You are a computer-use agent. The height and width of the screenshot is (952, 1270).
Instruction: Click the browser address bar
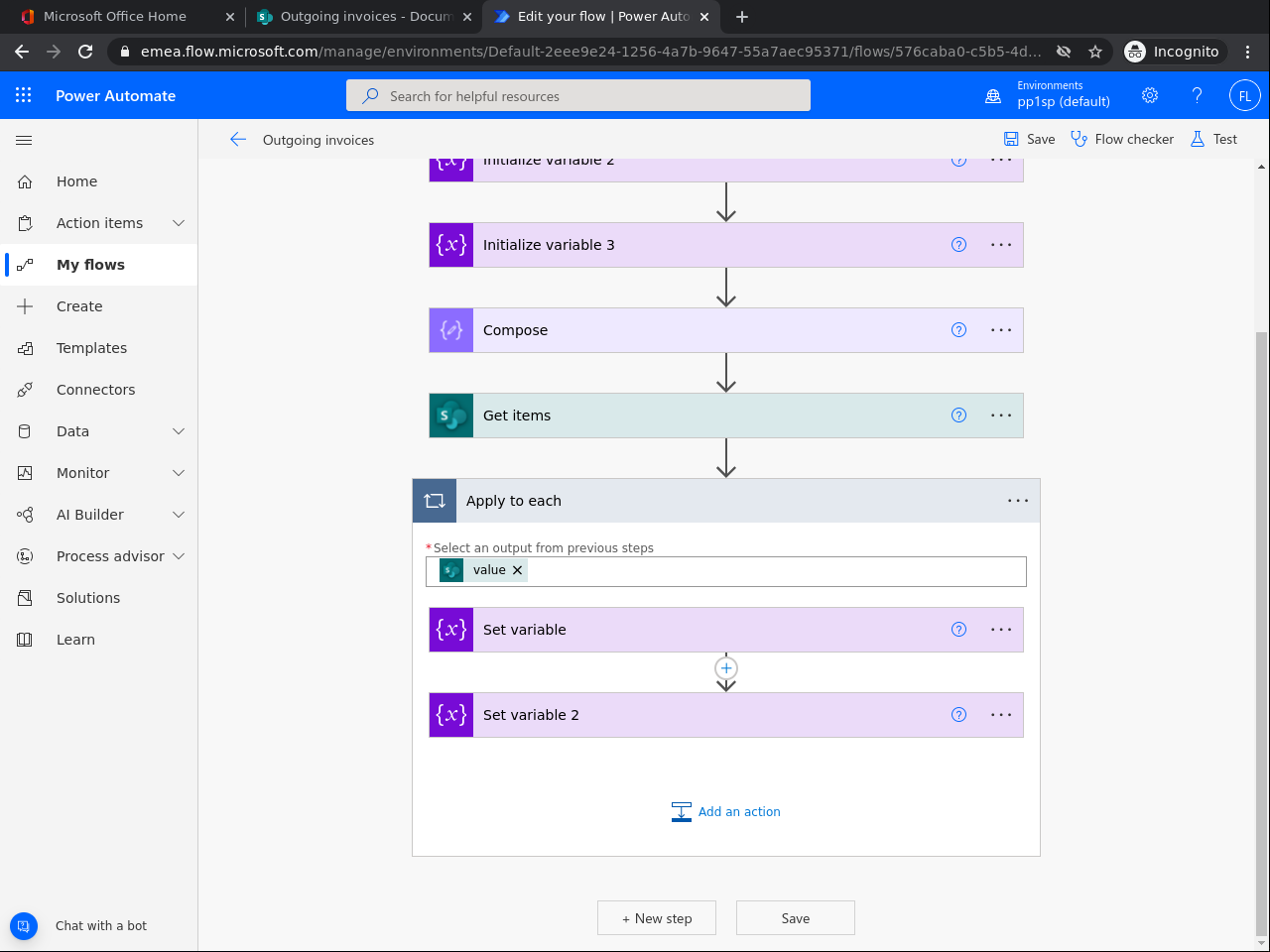(590, 52)
